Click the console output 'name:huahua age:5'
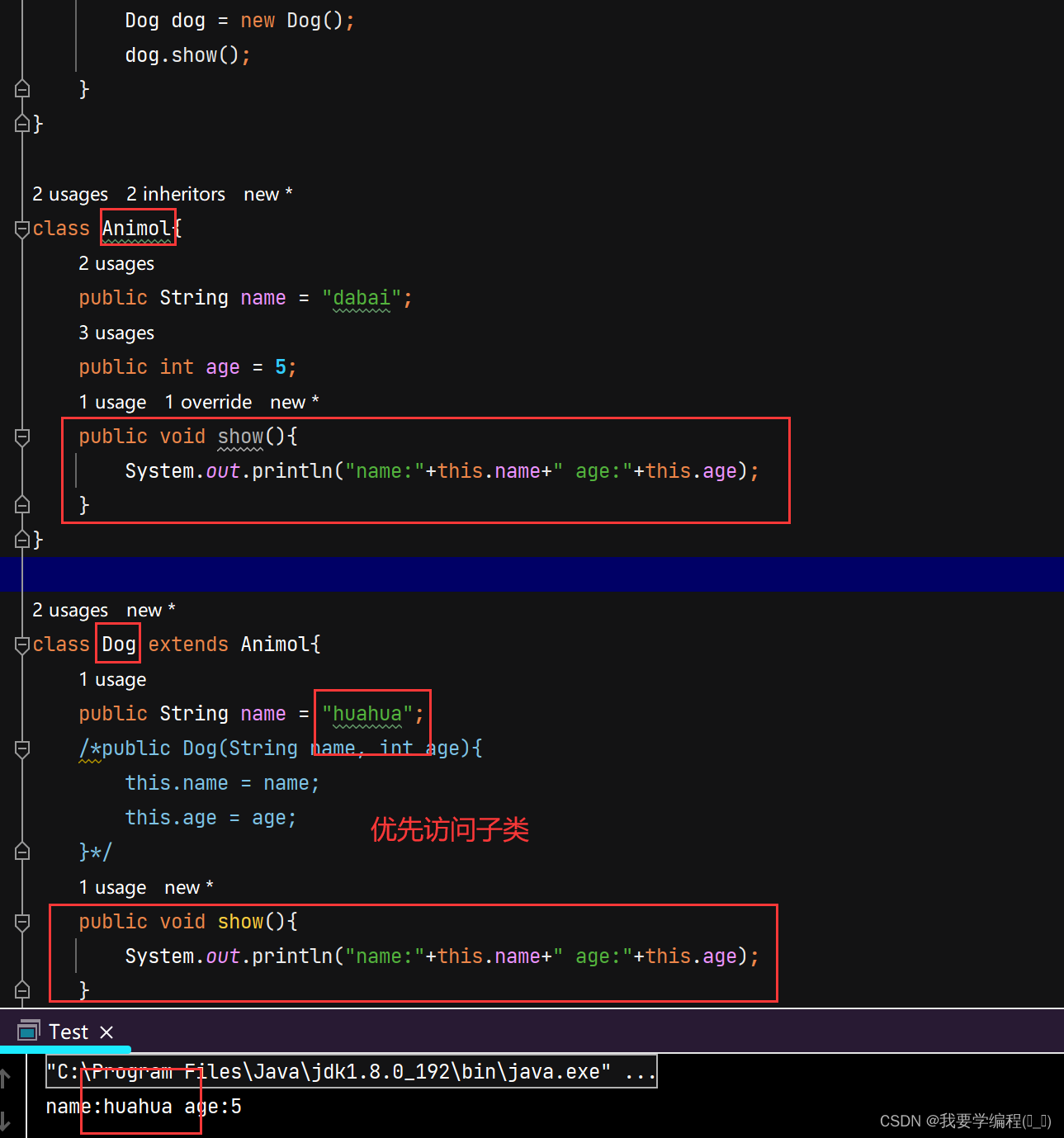This screenshot has width=1064, height=1138. (144, 1107)
